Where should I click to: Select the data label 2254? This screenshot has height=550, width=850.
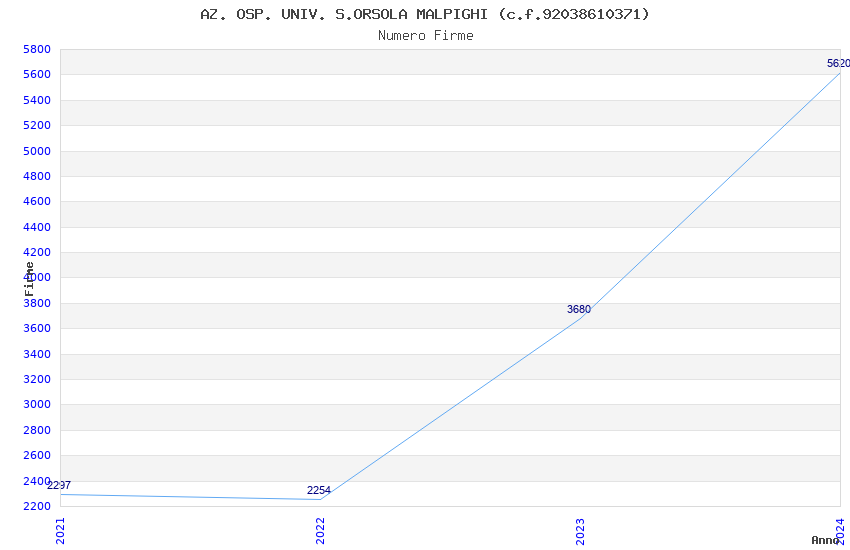pyautogui.click(x=319, y=490)
